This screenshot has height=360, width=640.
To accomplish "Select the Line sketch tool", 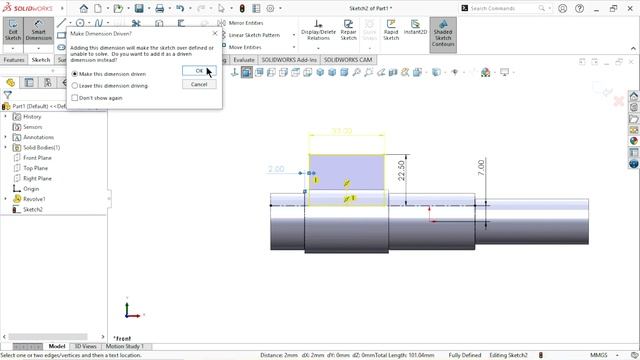I will 62,23.
